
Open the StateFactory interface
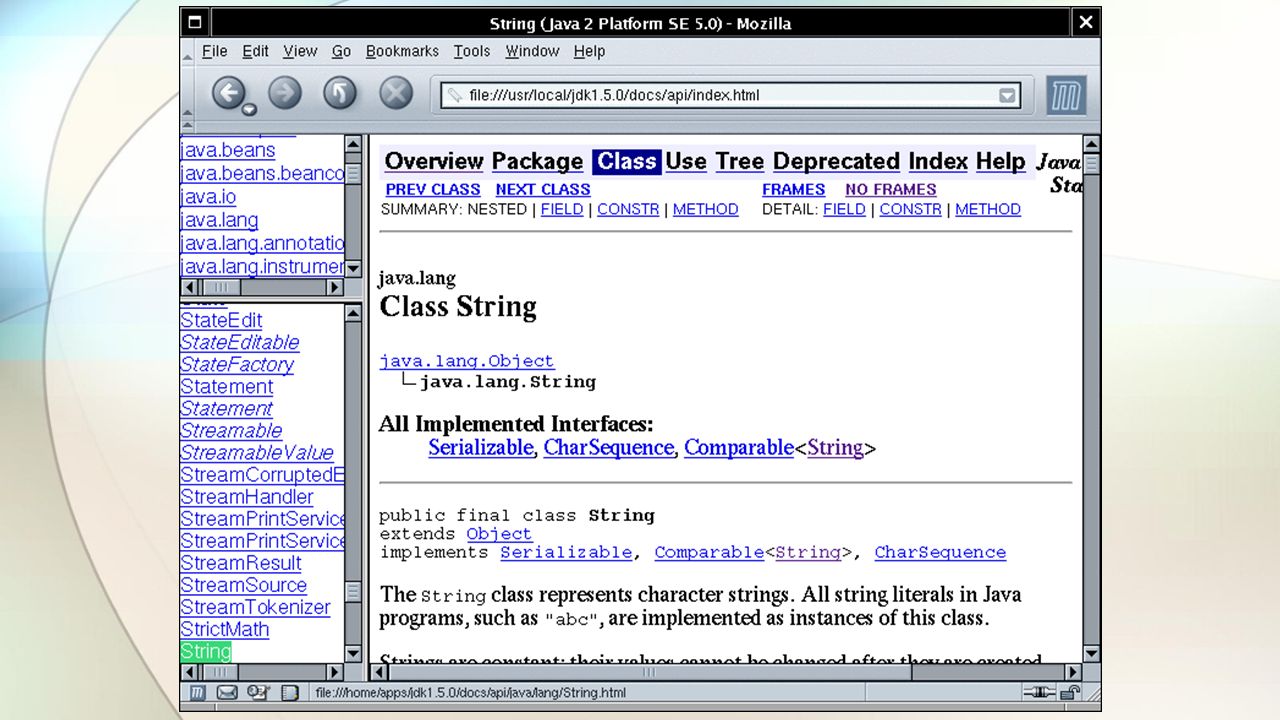point(237,365)
